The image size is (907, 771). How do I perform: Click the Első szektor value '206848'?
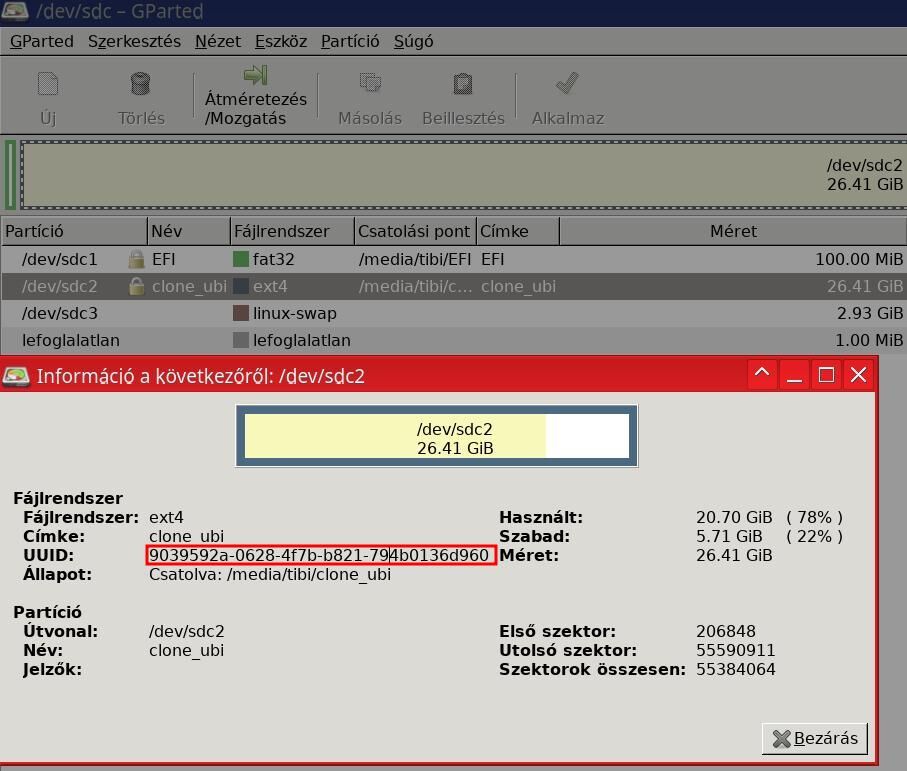[x=726, y=631]
